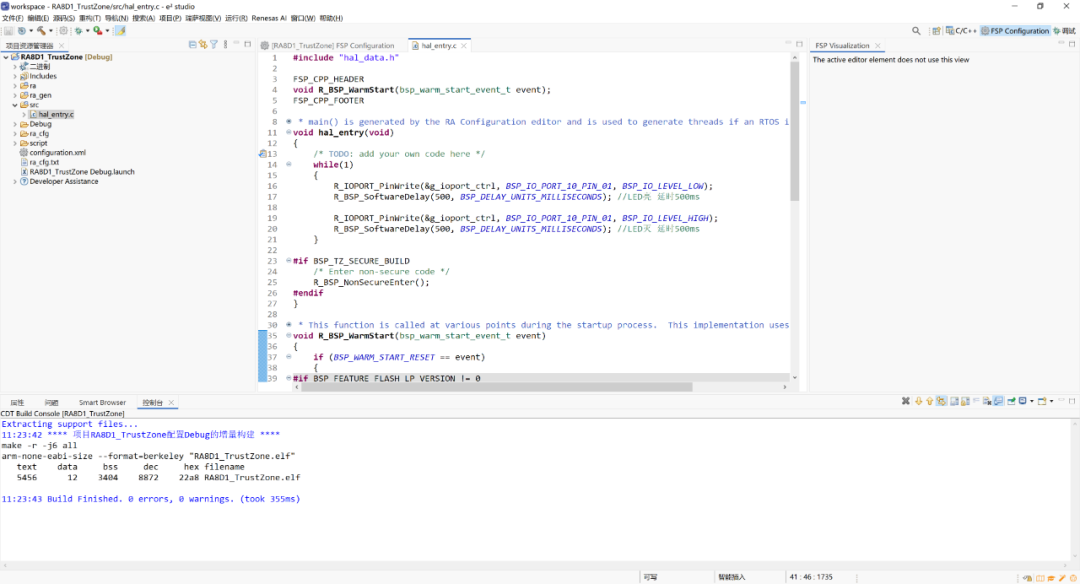Viewport: 1080px width, 584px height.
Task: Toggle console highlighted sync button
Action: 941,401
